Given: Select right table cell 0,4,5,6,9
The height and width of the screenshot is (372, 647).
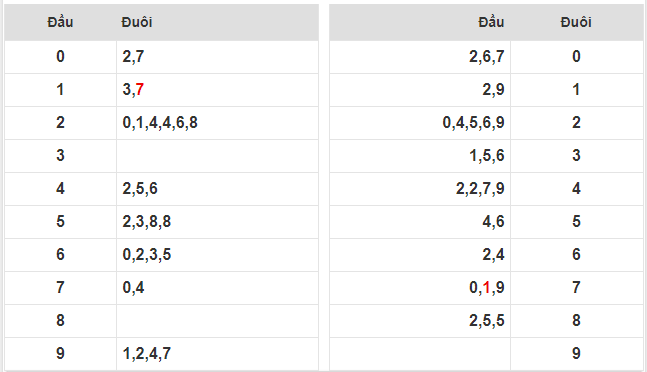Looking at the screenshot, I should click(420, 123).
